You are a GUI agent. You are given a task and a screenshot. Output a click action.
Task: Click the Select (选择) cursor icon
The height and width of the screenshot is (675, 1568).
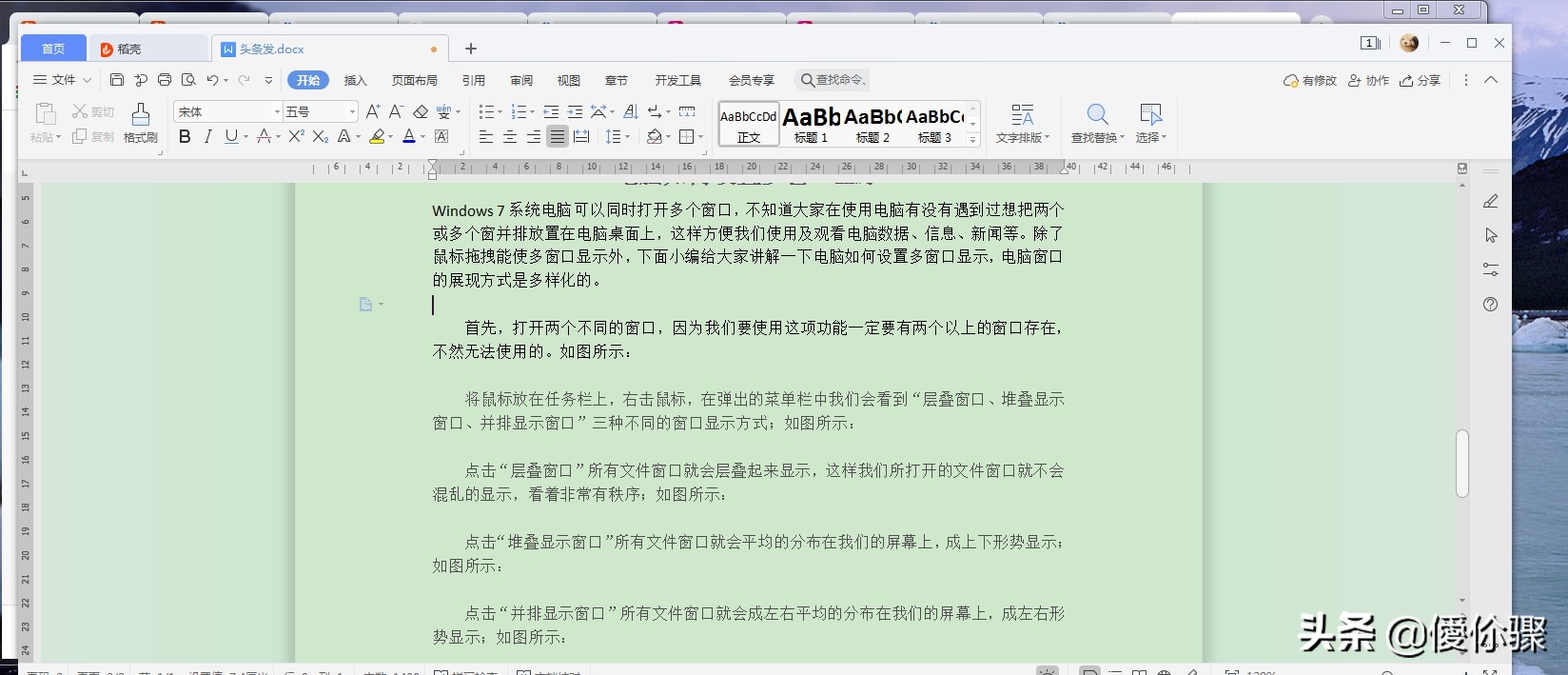pyautogui.click(x=1150, y=114)
